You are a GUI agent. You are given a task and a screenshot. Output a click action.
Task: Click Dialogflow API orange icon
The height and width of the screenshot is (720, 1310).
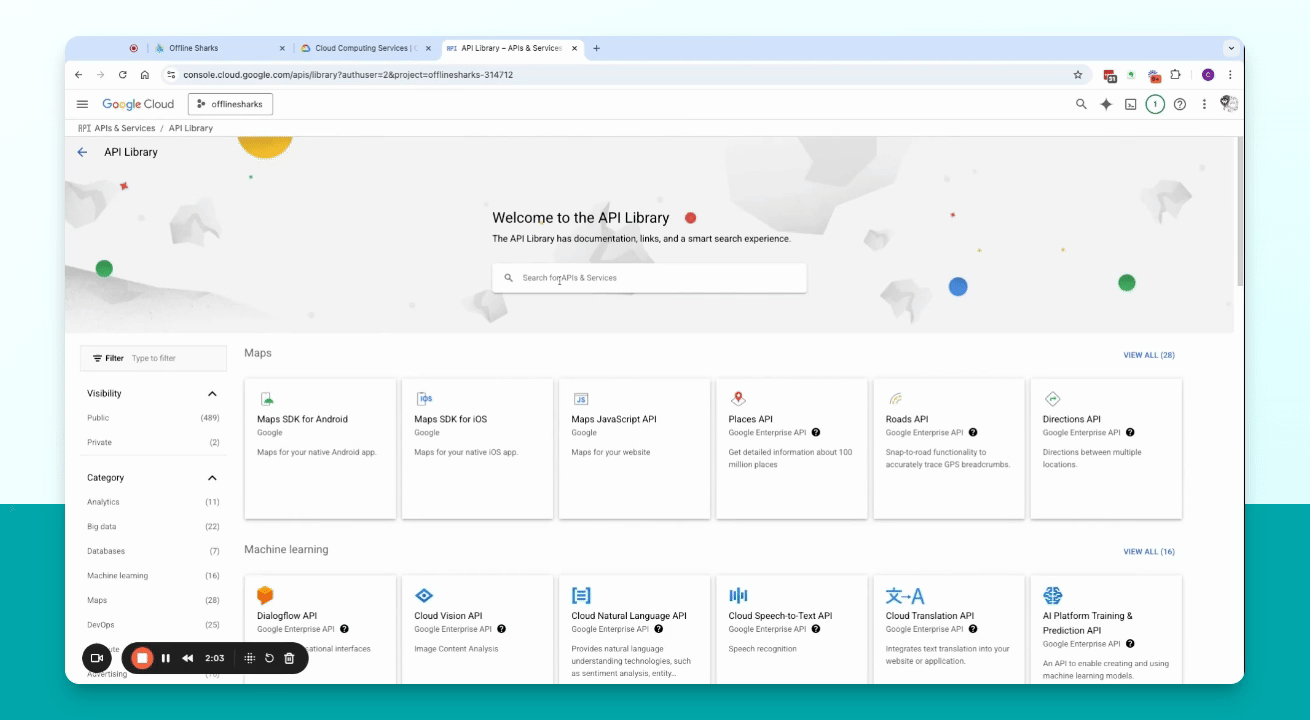pyautogui.click(x=265, y=596)
